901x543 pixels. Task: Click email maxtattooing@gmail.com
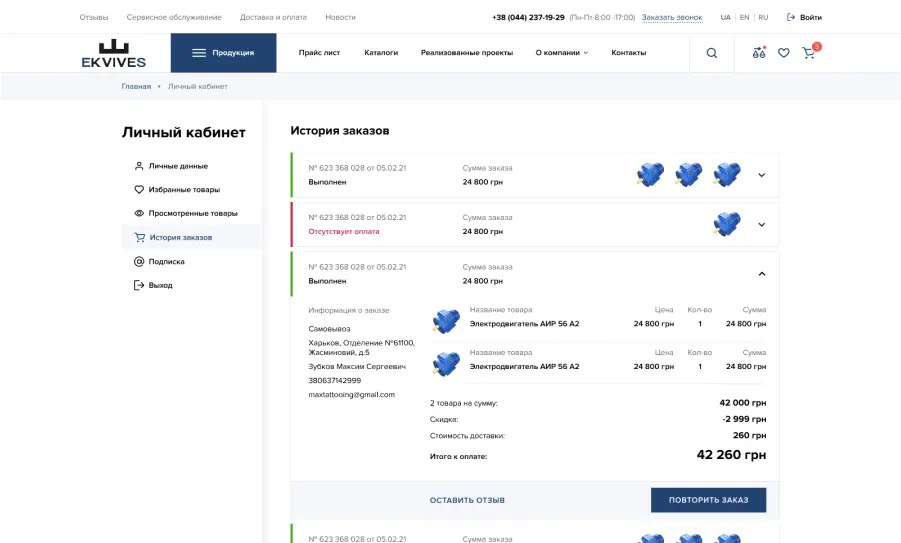[352, 395]
